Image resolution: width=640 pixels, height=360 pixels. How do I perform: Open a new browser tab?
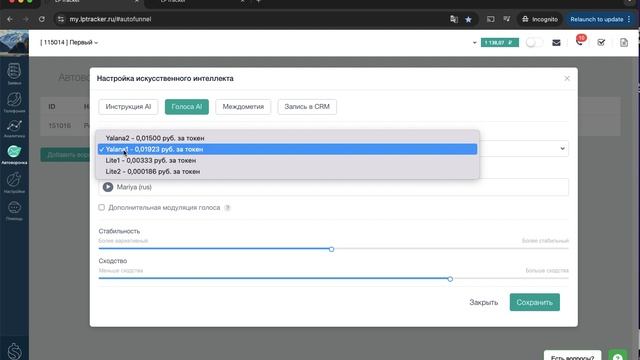258,2
